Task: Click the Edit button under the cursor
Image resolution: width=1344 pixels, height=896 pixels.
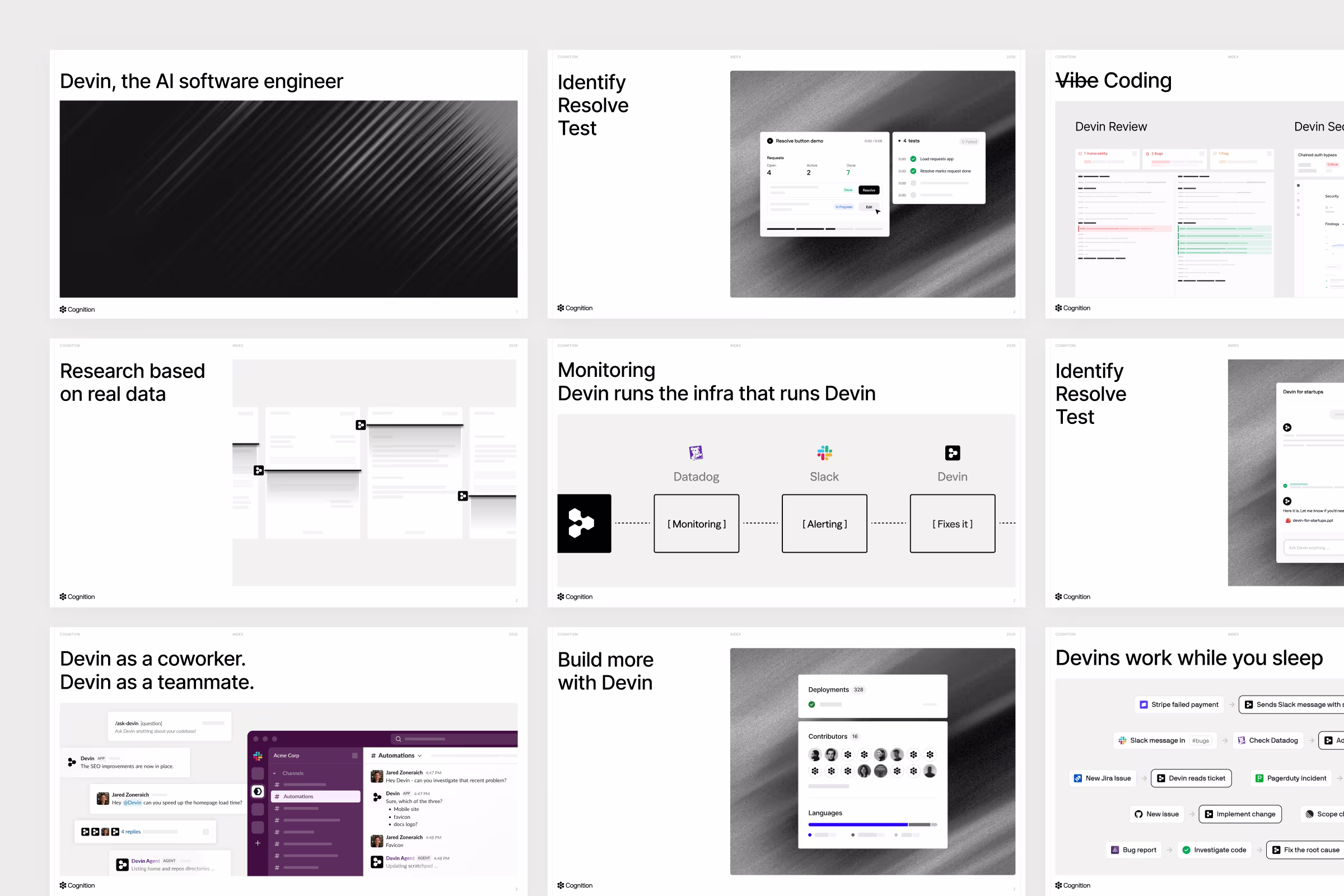Action: (x=869, y=207)
